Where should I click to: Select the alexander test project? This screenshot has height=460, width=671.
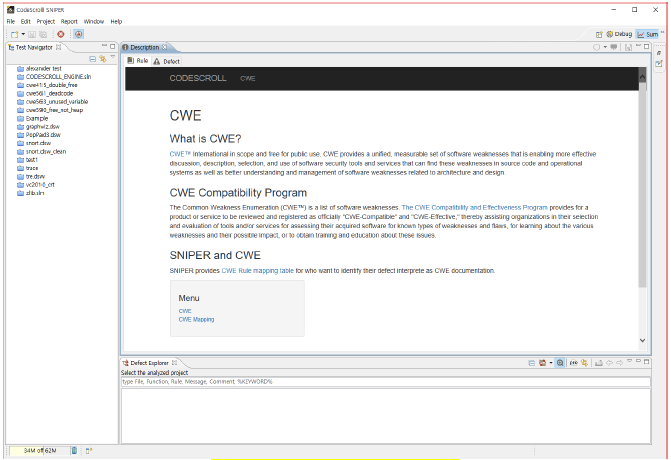pyautogui.click(x=39, y=68)
